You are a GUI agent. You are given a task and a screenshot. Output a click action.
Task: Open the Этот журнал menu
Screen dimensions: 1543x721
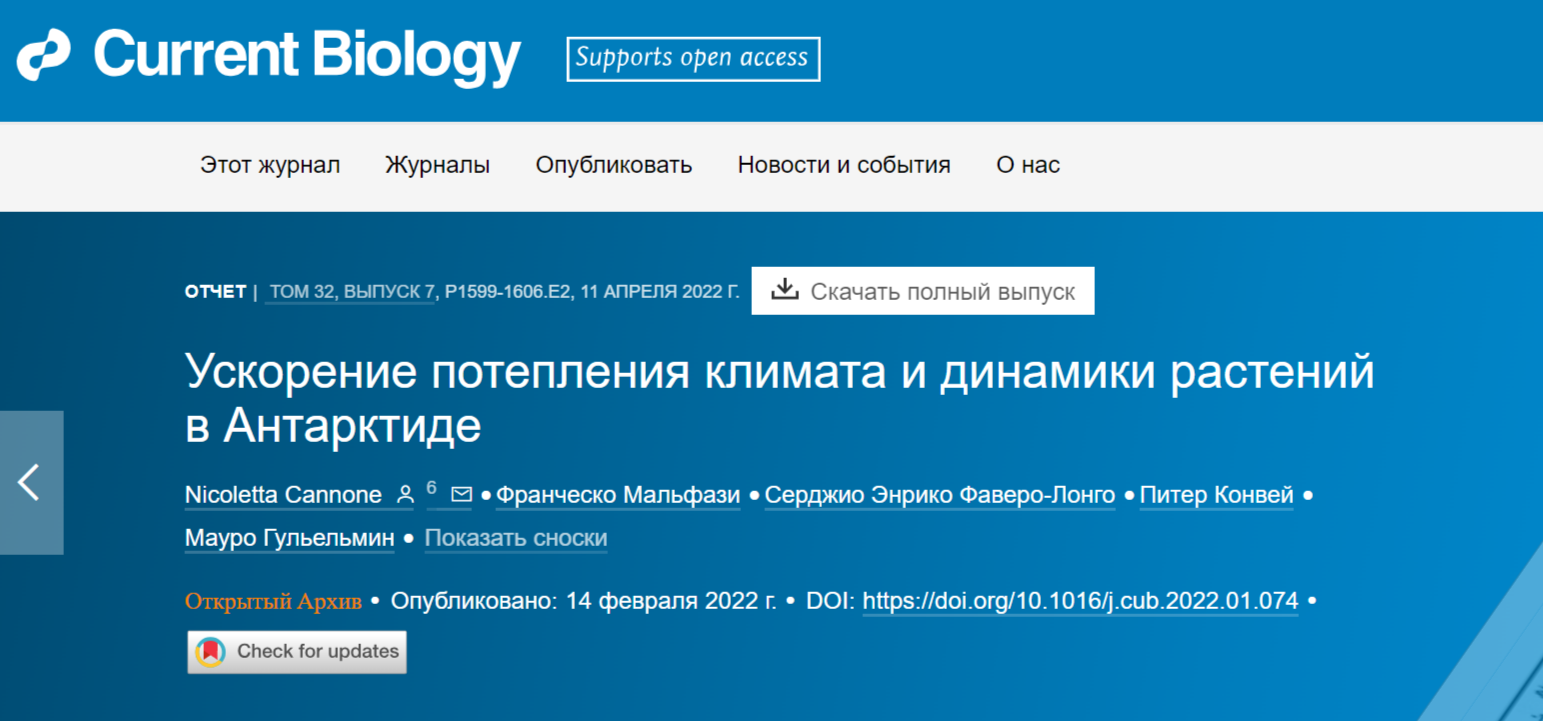tap(270, 165)
